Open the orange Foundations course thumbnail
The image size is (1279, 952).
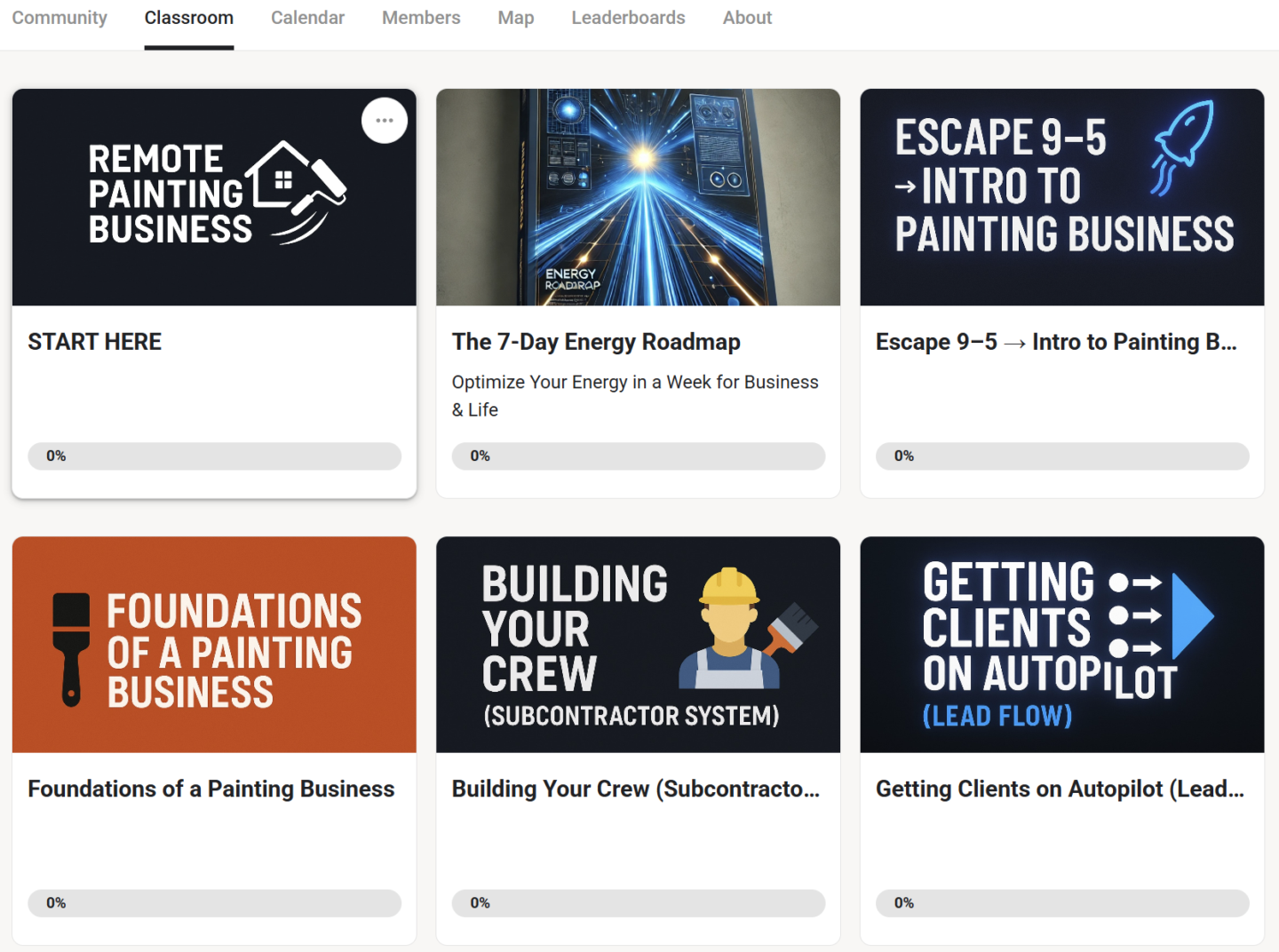[x=214, y=645]
